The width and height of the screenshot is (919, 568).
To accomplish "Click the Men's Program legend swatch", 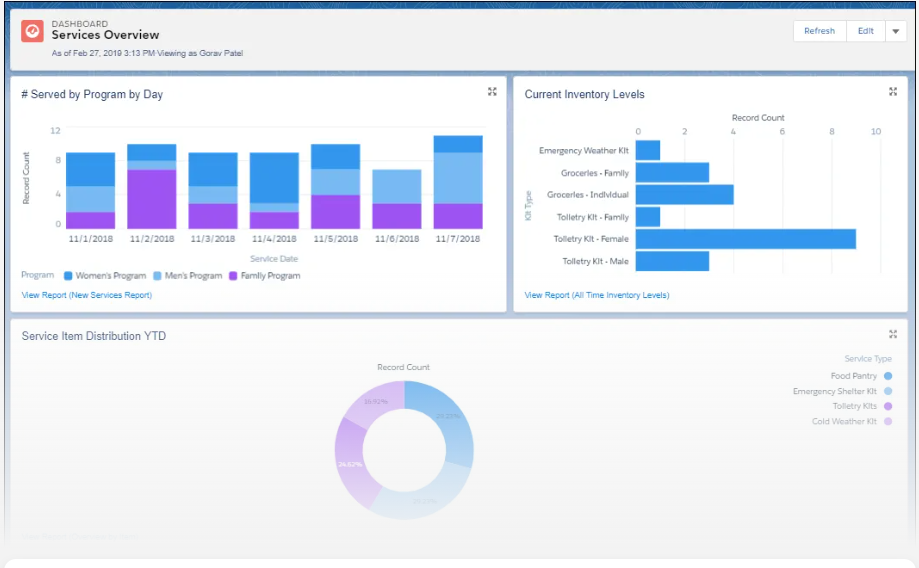I will tap(157, 276).
